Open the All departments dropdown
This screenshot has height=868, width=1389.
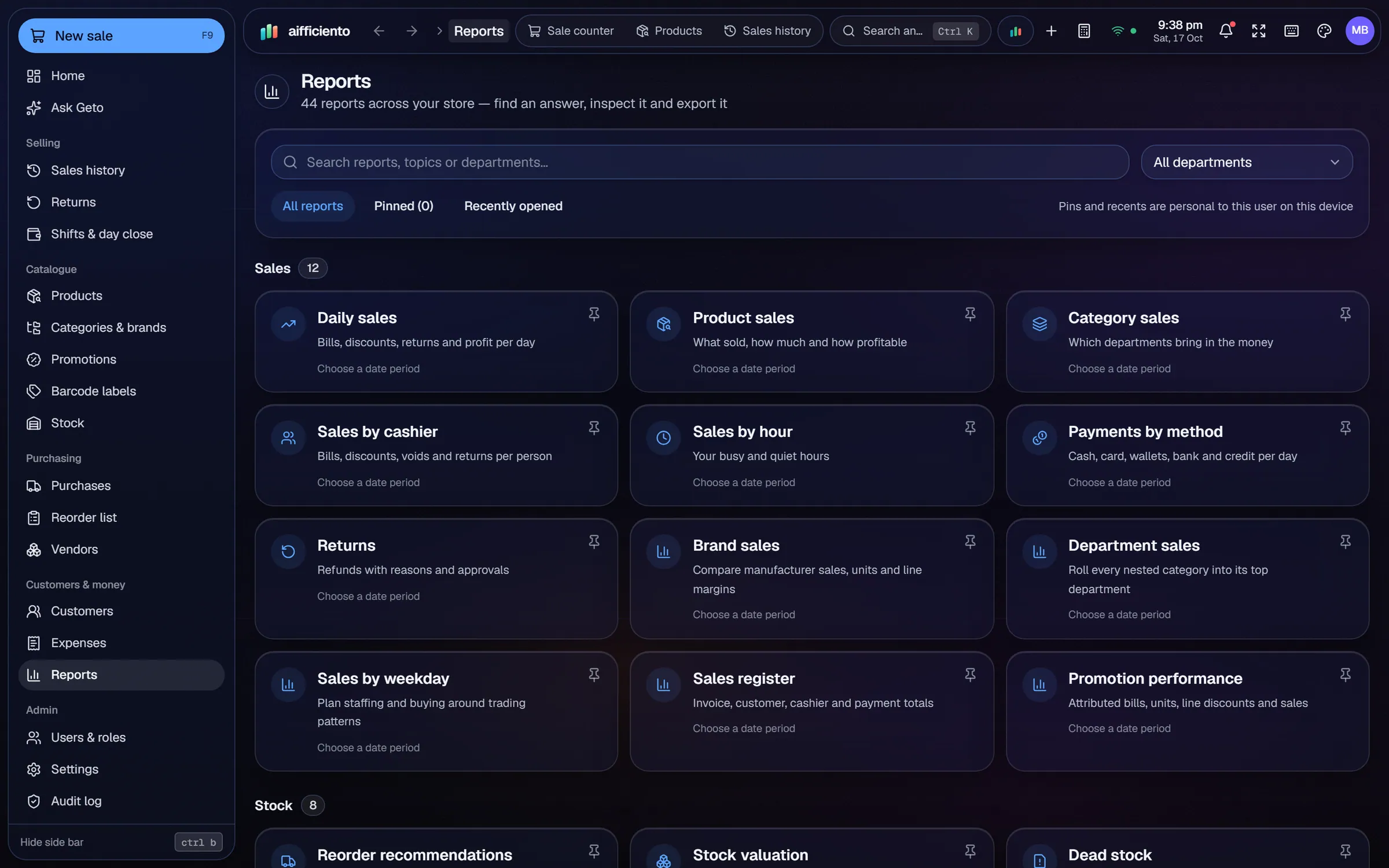click(1247, 162)
